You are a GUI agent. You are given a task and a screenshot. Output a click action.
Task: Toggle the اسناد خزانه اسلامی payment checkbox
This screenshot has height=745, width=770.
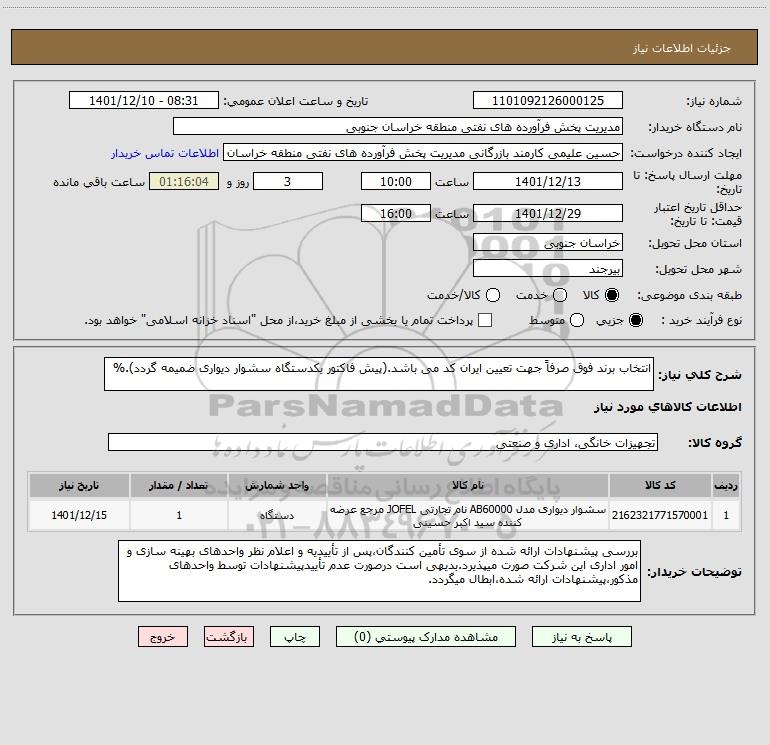click(485, 320)
